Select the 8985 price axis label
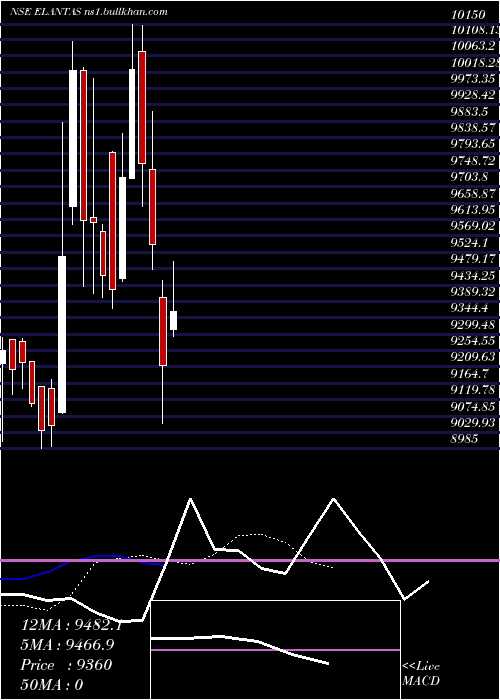The width and height of the screenshot is (500, 700). point(464,439)
